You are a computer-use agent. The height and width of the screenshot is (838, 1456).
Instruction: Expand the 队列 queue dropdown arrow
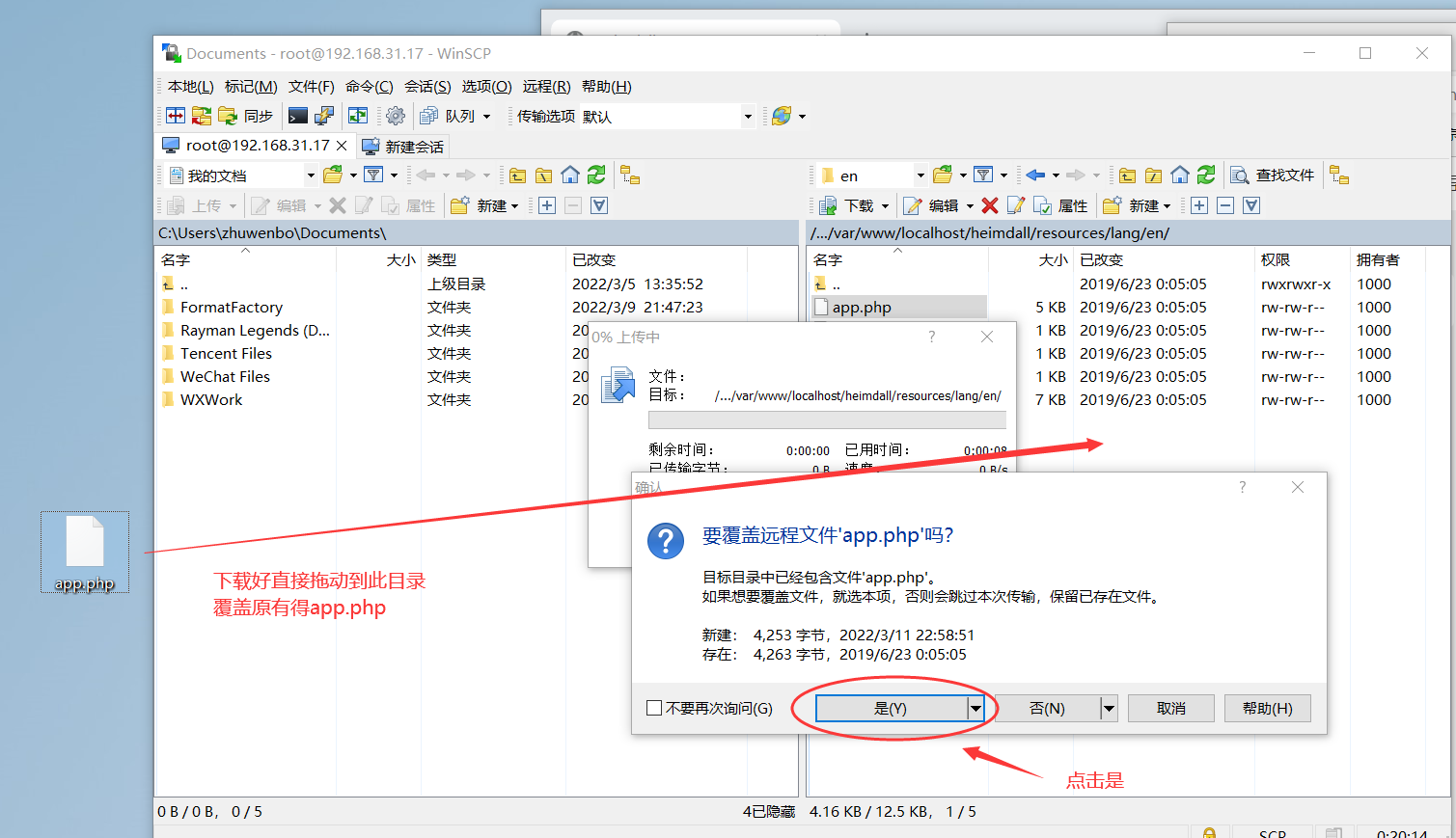coord(486,117)
